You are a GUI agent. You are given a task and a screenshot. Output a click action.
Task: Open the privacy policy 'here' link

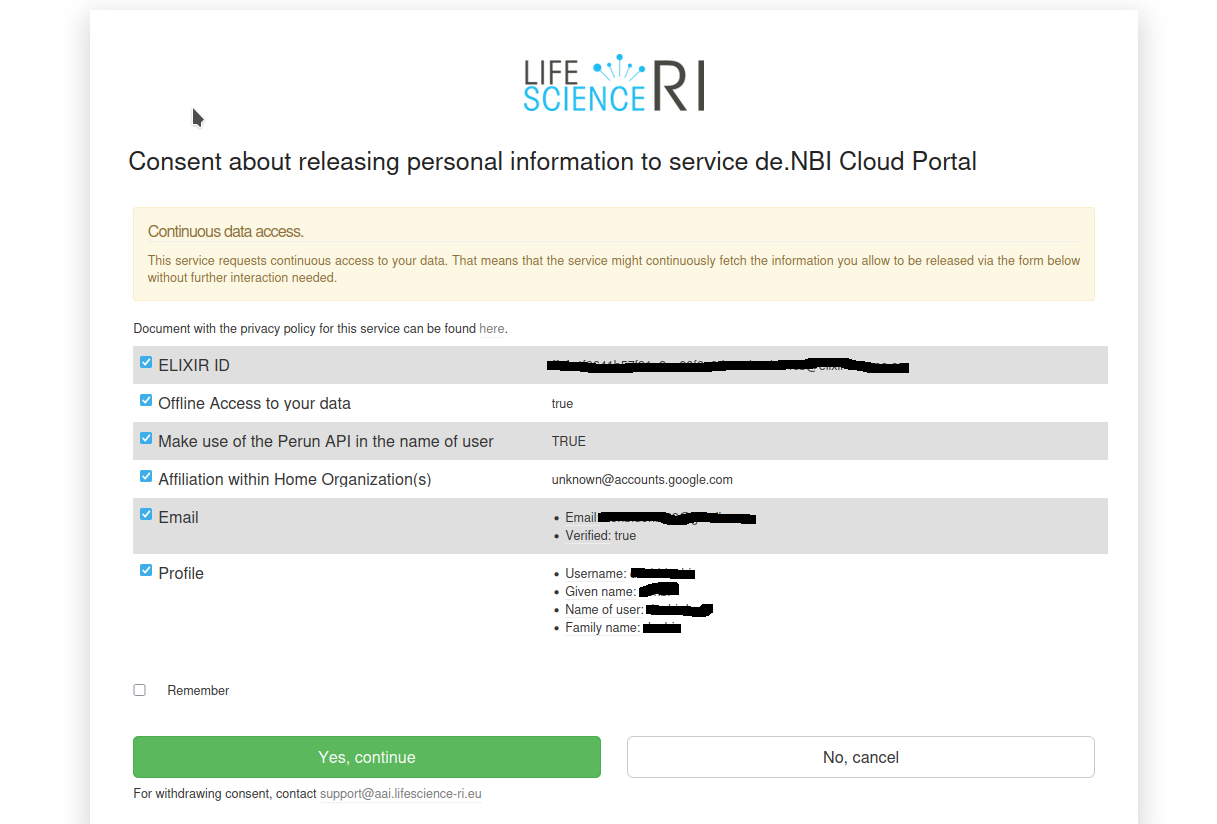tap(491, 328)
